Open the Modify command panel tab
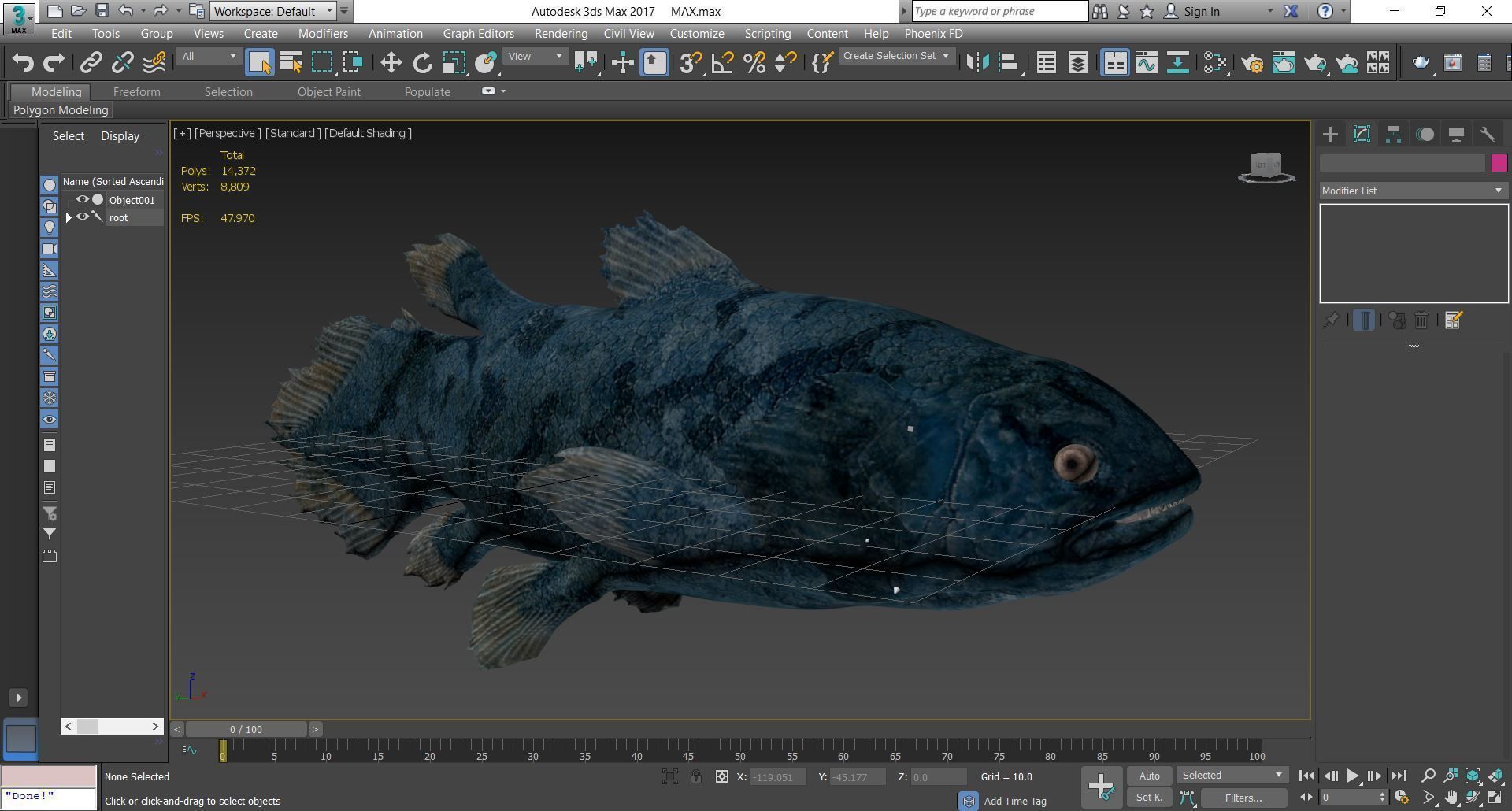 pyautogui.click(x=1362, y=134)
